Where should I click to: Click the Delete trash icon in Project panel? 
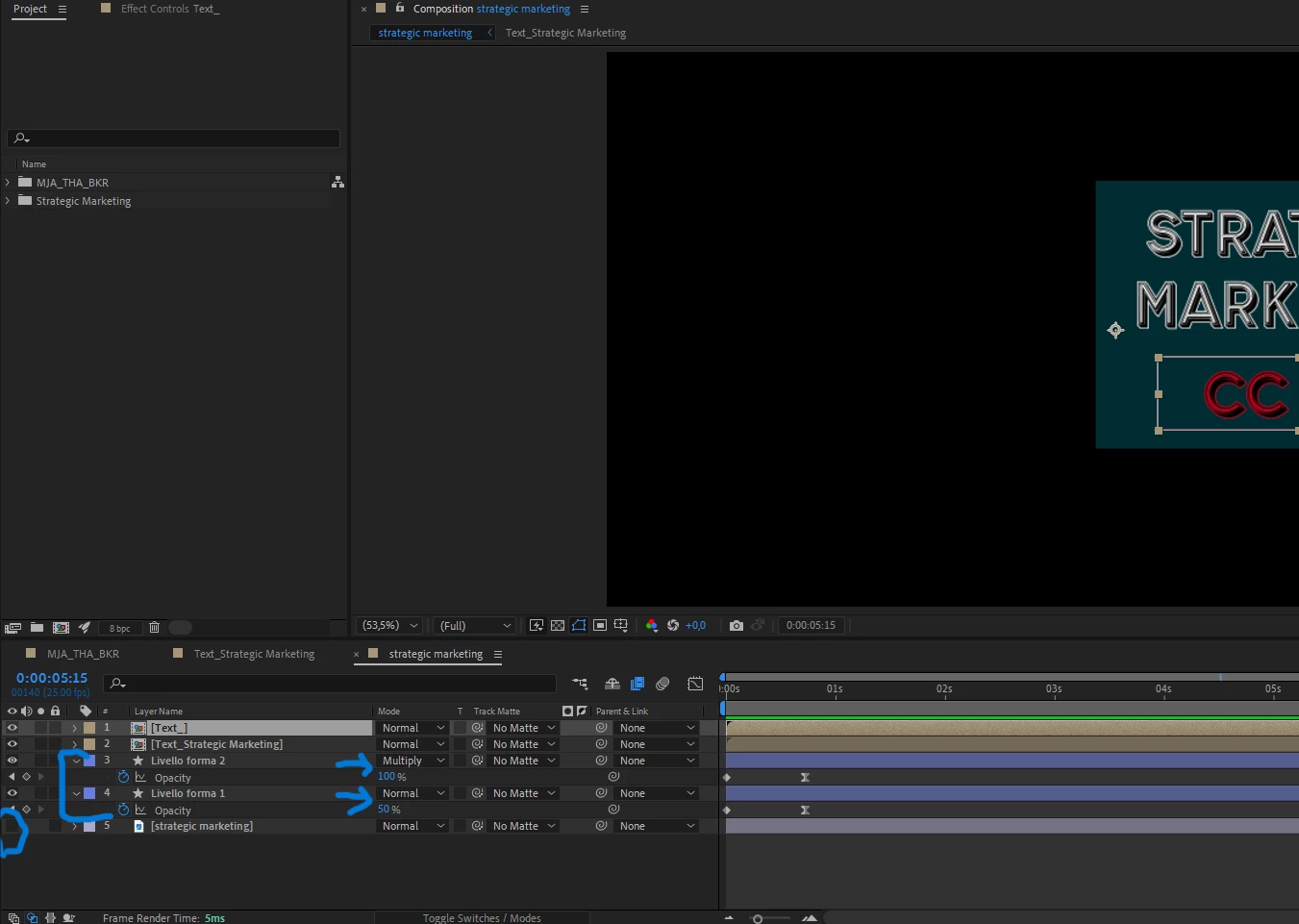click(x=154, y=628)
